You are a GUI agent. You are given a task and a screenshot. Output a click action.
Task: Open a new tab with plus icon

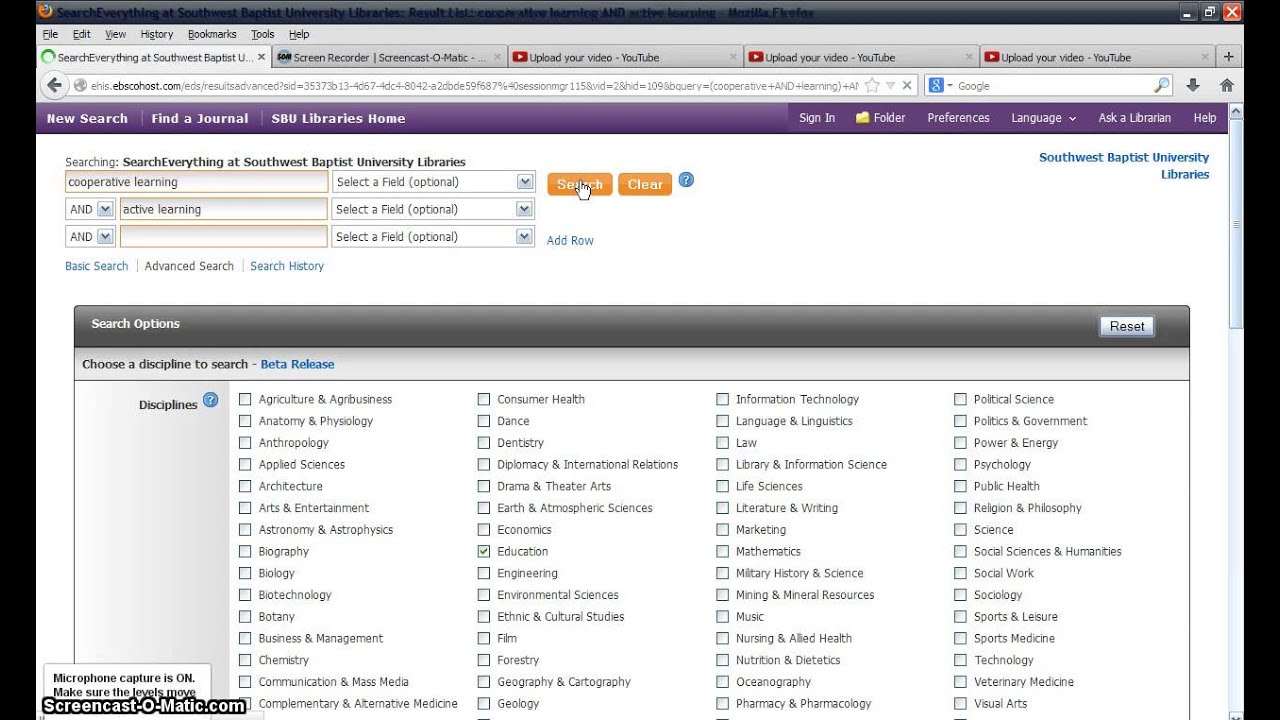pos(1229,57)
